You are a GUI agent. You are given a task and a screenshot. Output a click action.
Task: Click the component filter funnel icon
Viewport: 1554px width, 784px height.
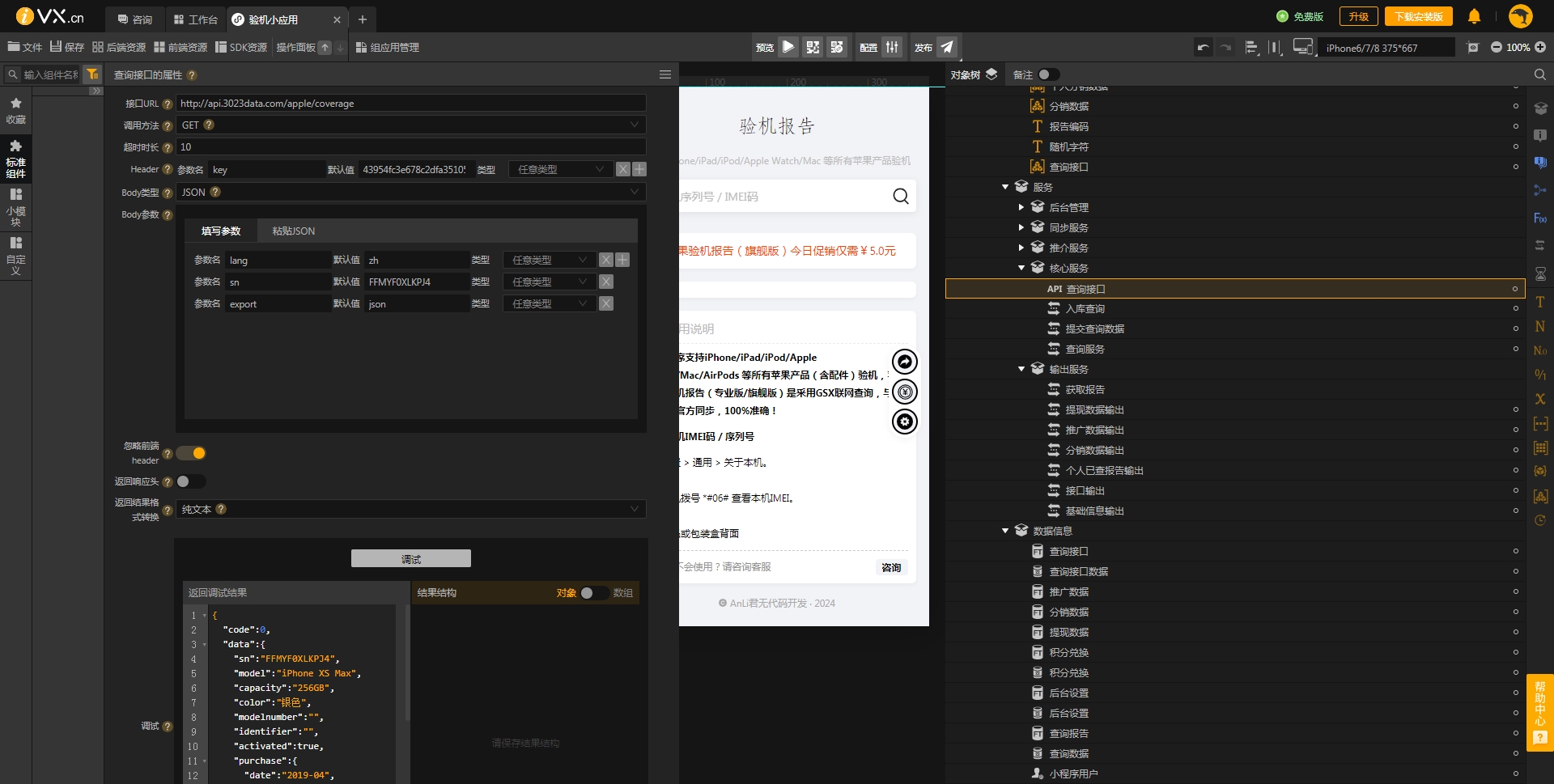pyautogui.click(x=93, y=74)
